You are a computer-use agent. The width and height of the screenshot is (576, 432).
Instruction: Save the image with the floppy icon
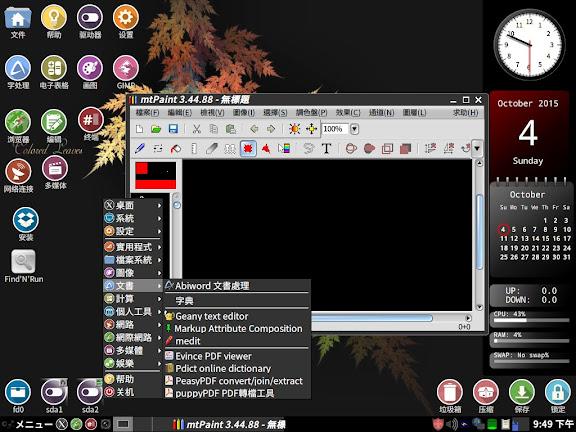click(173, 129)
